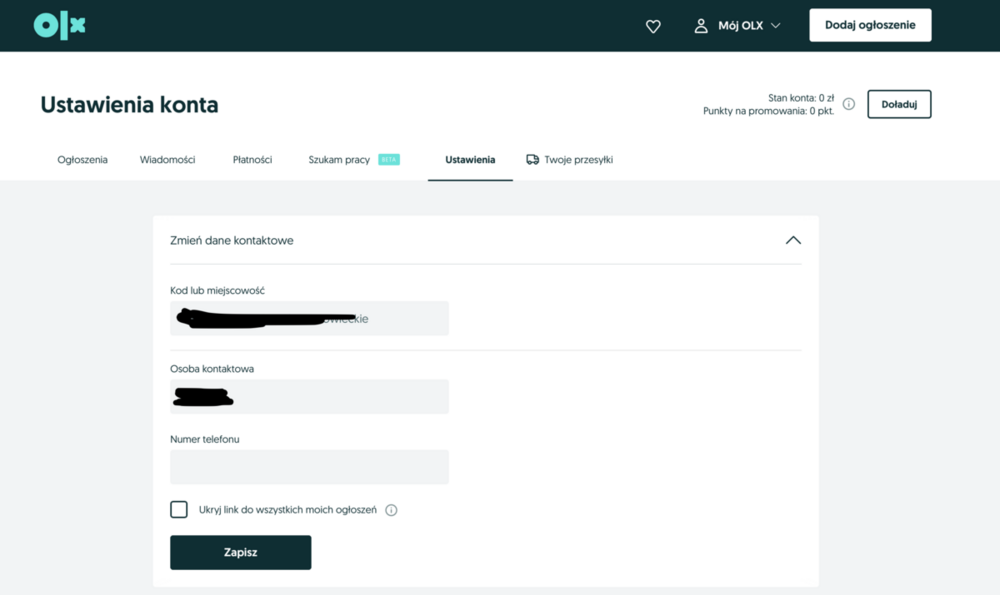Screen dimensions: 1000x595
Task: Switch to the Ogłoszenia tab
Action: (82, 159)
